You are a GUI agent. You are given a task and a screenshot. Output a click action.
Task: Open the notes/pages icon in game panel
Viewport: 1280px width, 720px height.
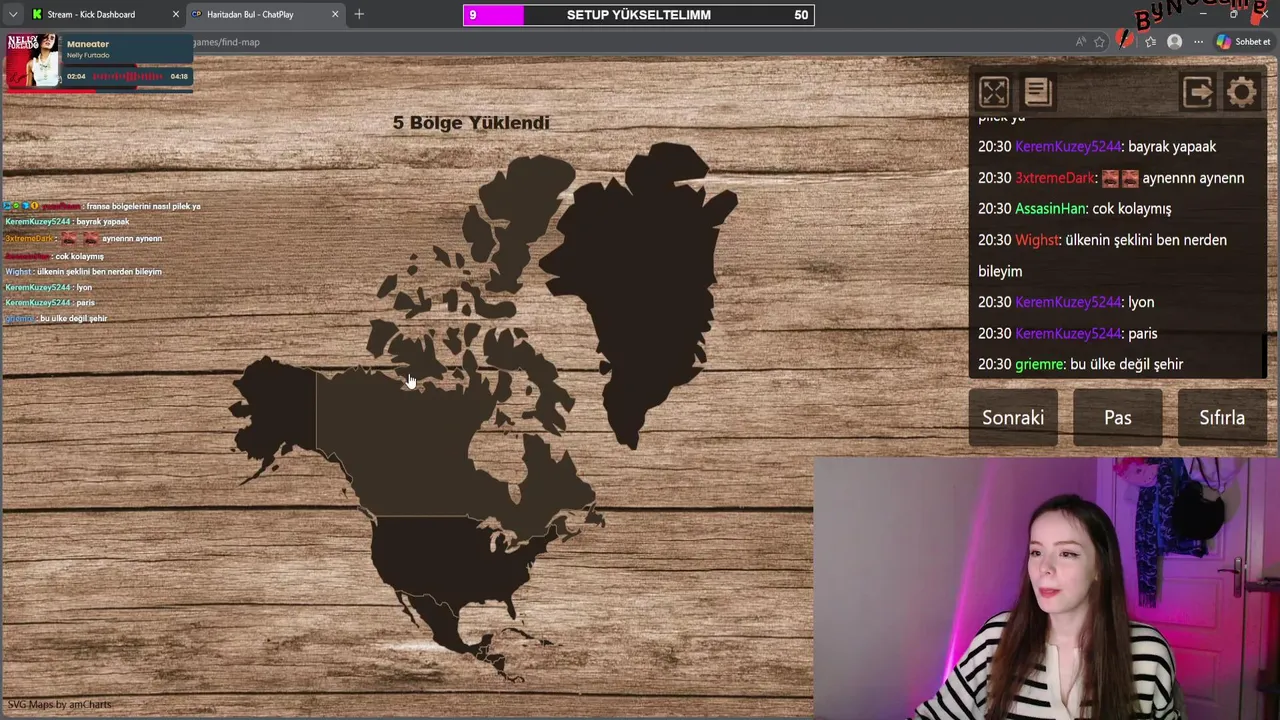(x=1038, y=92)
